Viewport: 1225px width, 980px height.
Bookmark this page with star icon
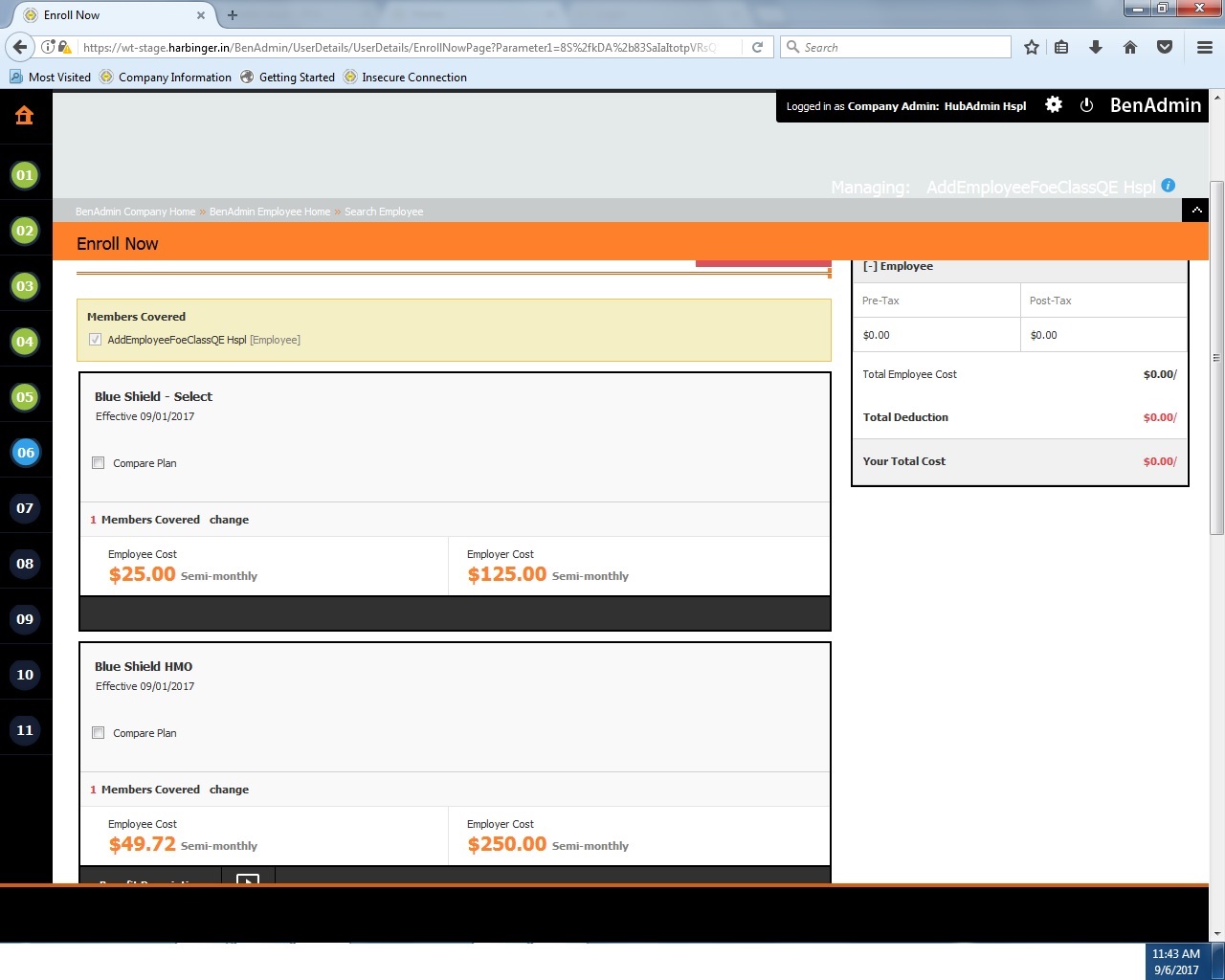pos(1032,47)
